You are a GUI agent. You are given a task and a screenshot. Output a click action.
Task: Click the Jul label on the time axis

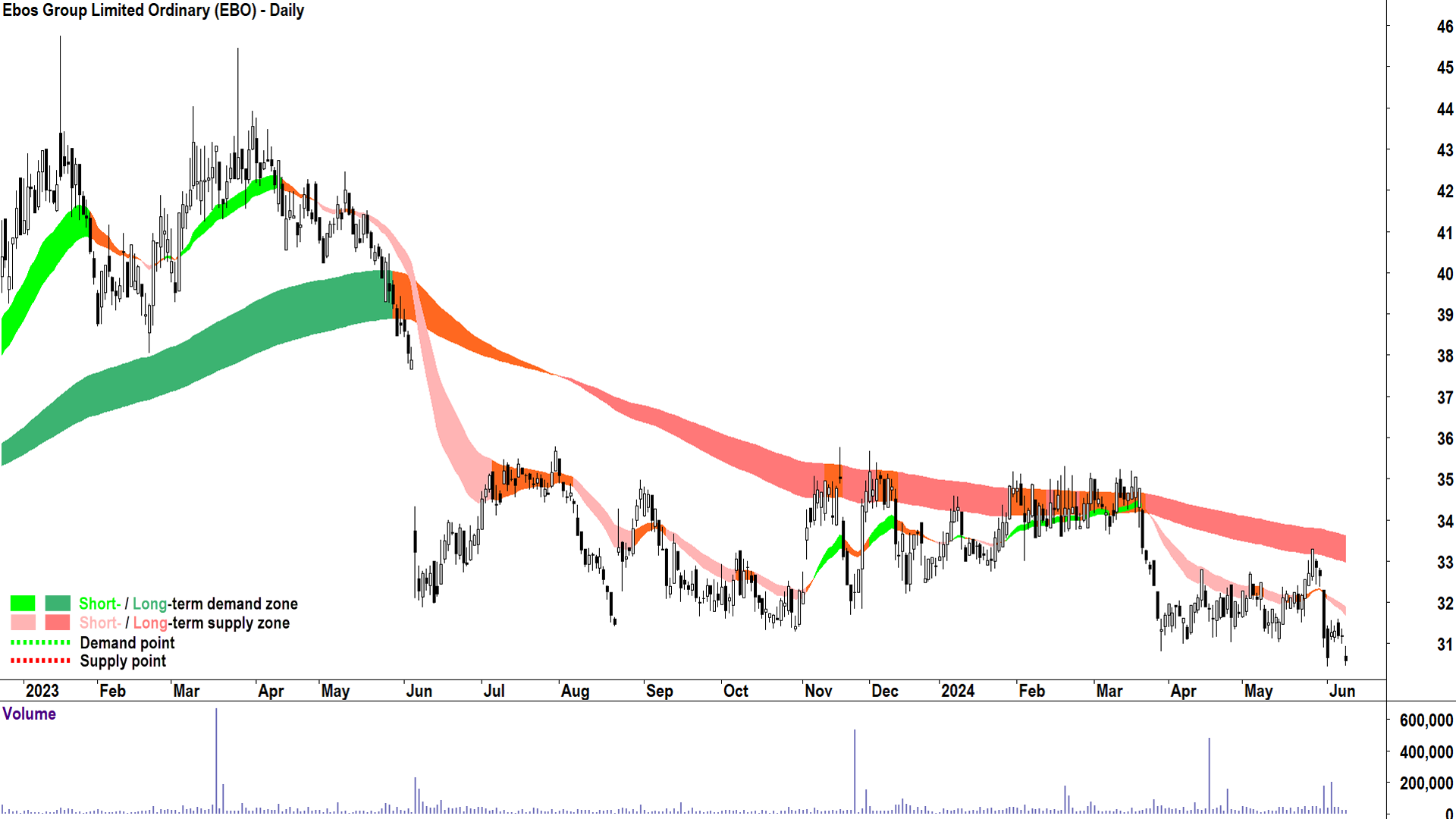494,691
